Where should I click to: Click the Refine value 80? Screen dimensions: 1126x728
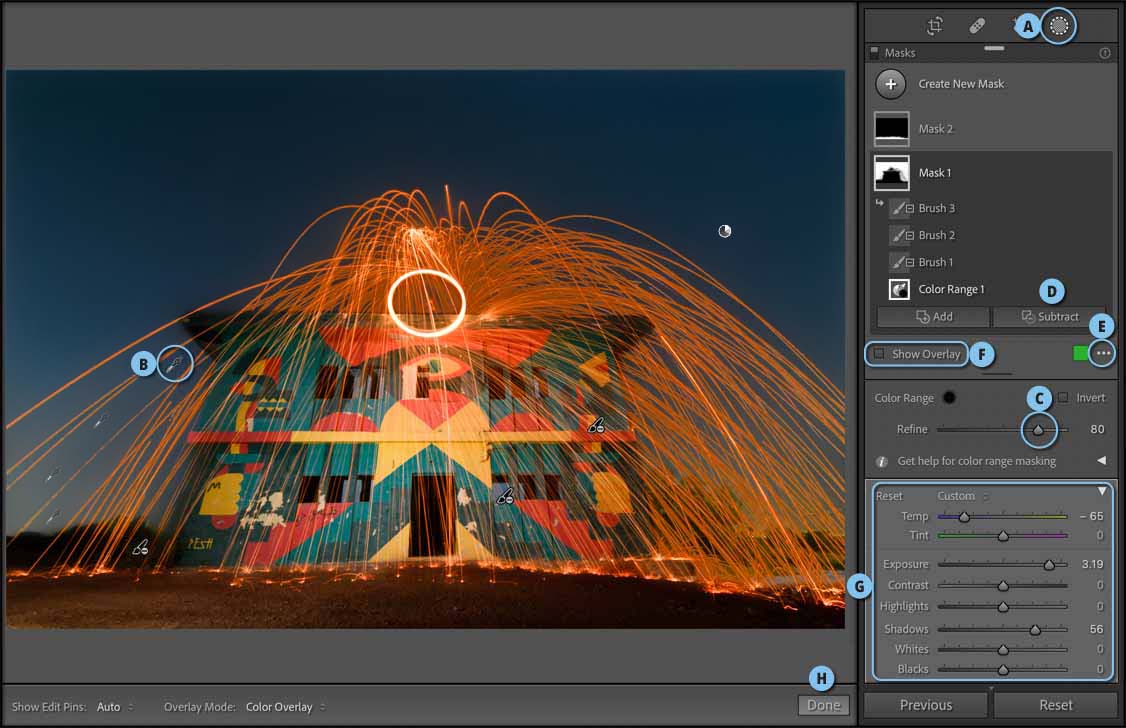point(1097,429)
